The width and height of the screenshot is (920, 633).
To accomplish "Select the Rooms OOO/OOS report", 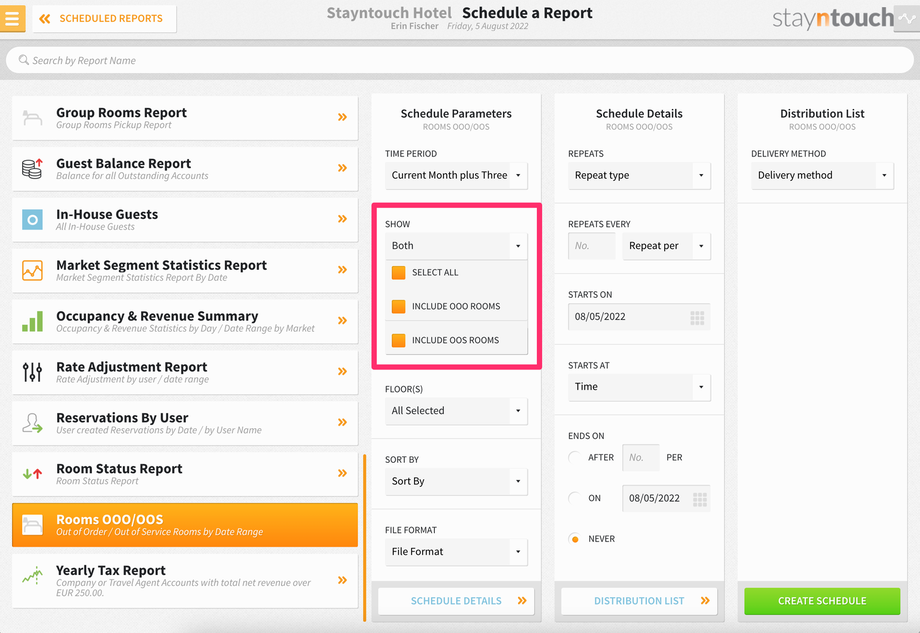I will click(185, 525).
